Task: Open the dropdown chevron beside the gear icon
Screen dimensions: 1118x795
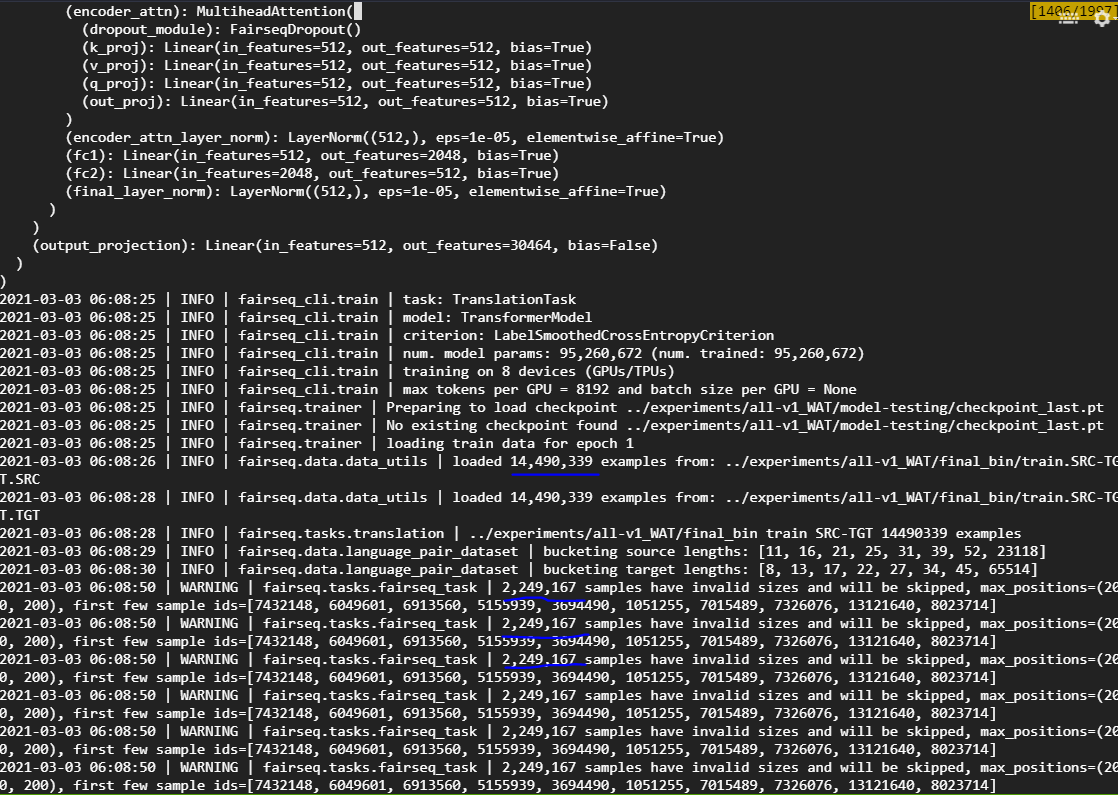Action: tap(1115, 19)
